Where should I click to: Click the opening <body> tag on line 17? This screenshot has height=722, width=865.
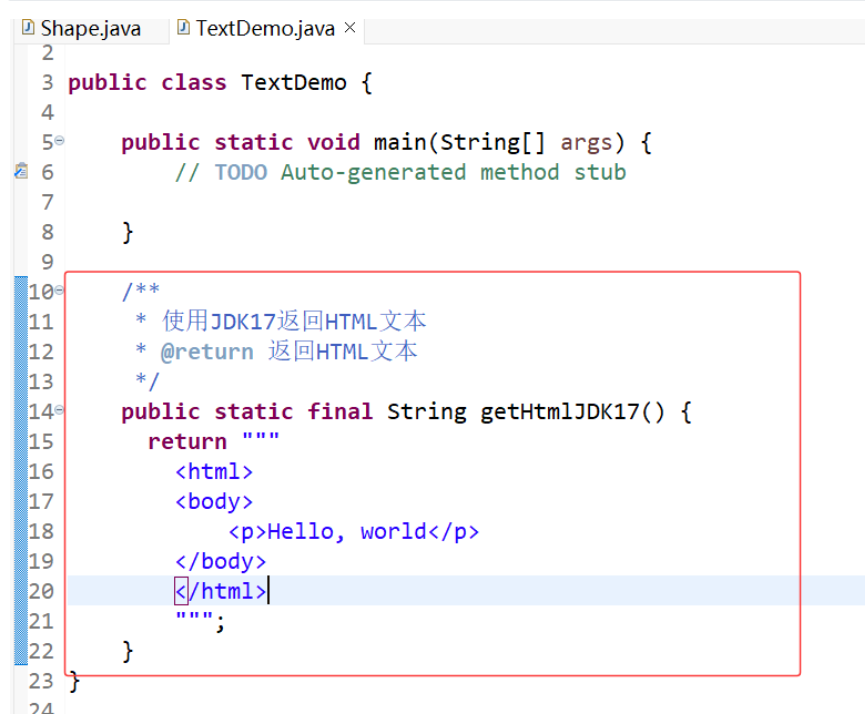click(214, 502)
